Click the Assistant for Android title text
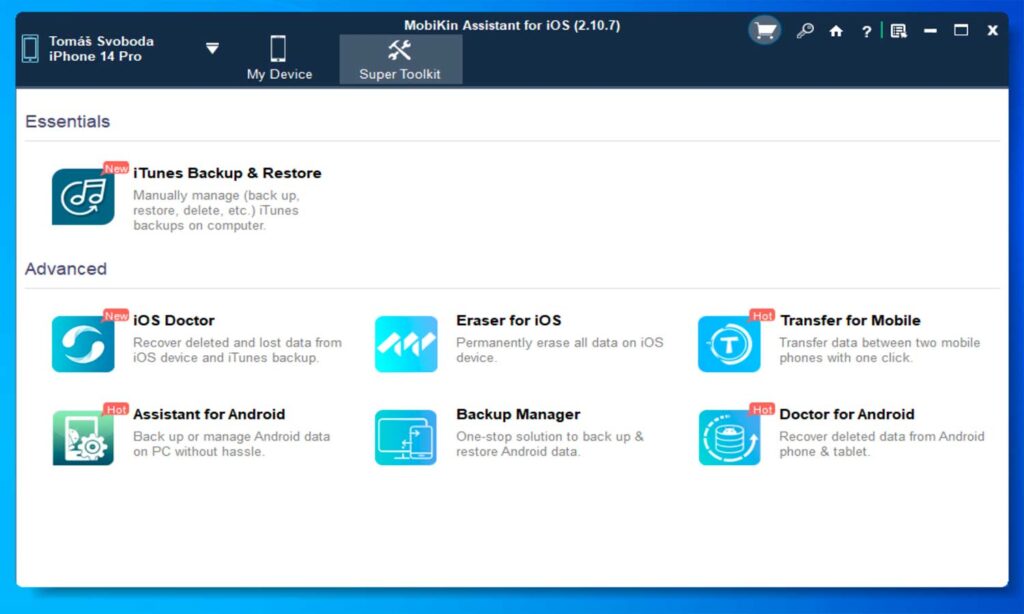Image resolution: width=1024 pixels, height=614 pixels. pyautogui.click(x=209, y=414)
